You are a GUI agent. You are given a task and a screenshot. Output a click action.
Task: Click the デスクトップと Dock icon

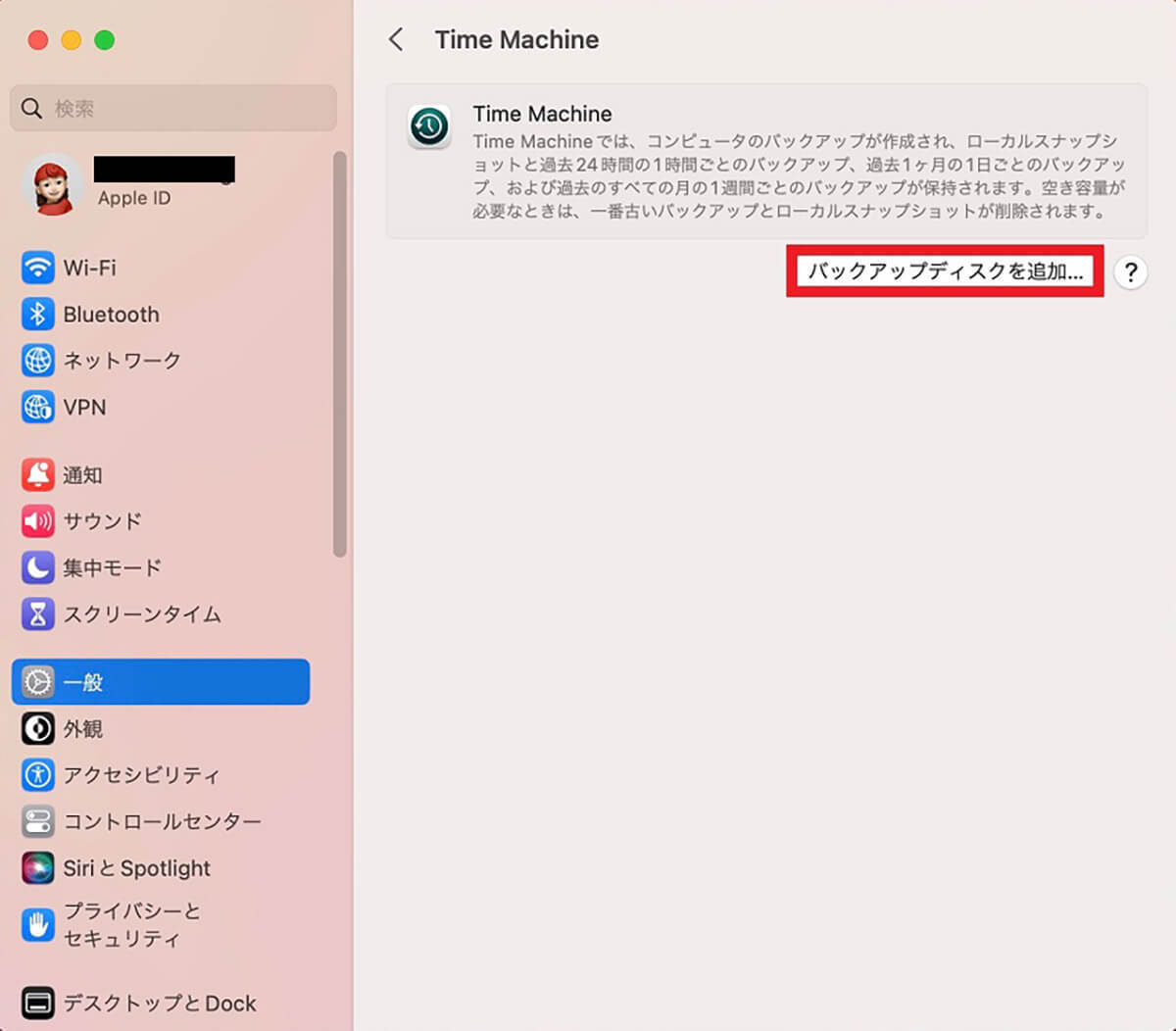[x=38, y=1003]
